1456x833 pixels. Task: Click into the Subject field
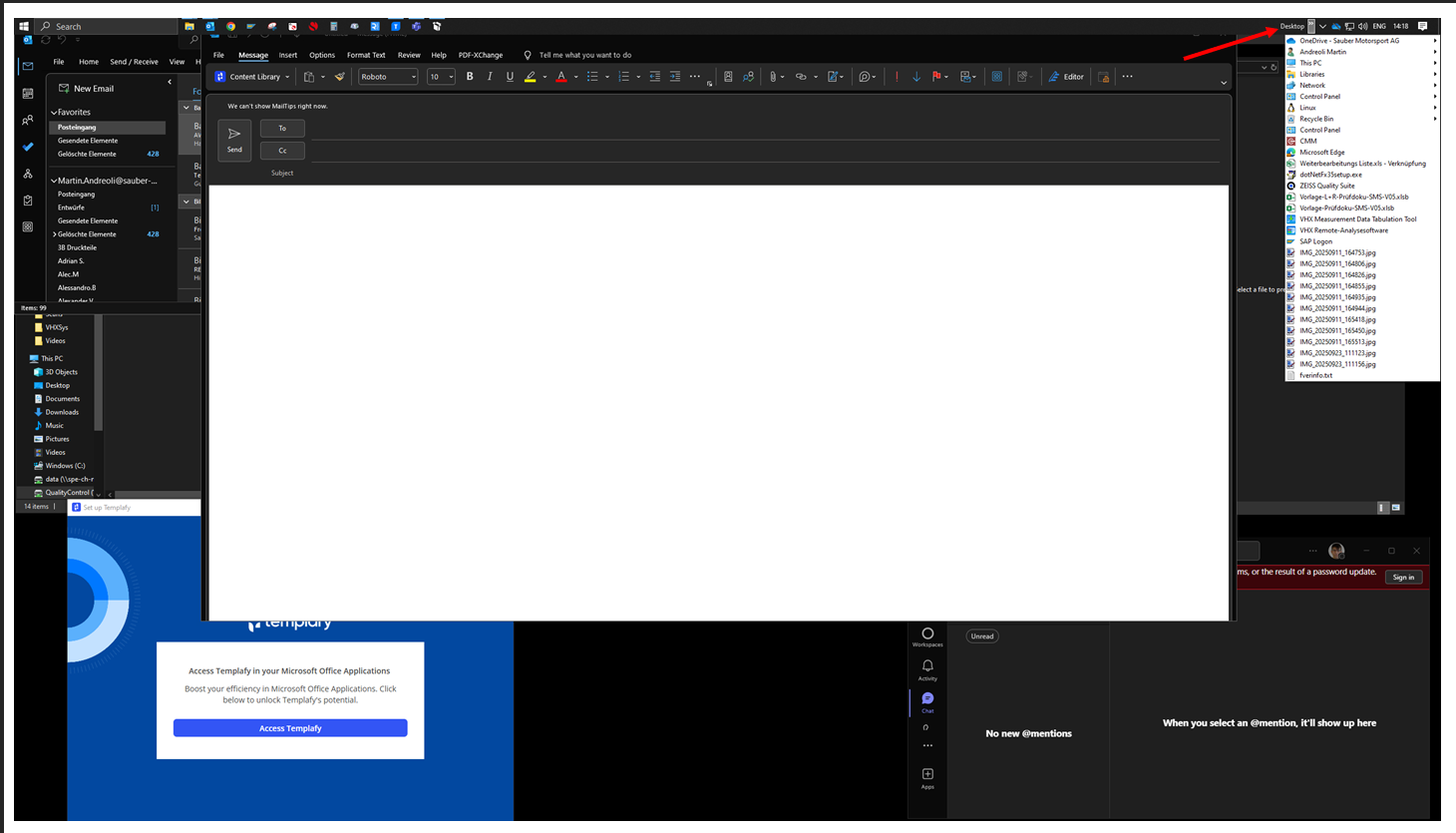coord(765,173)
